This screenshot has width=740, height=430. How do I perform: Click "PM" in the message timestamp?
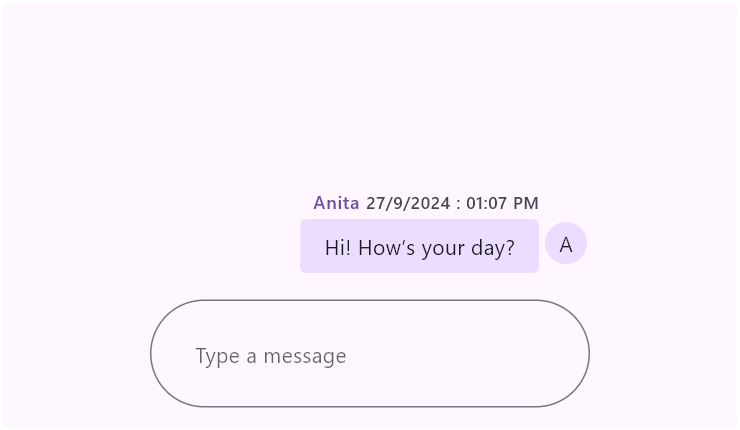pyautogui.click(x=526, y=203)
